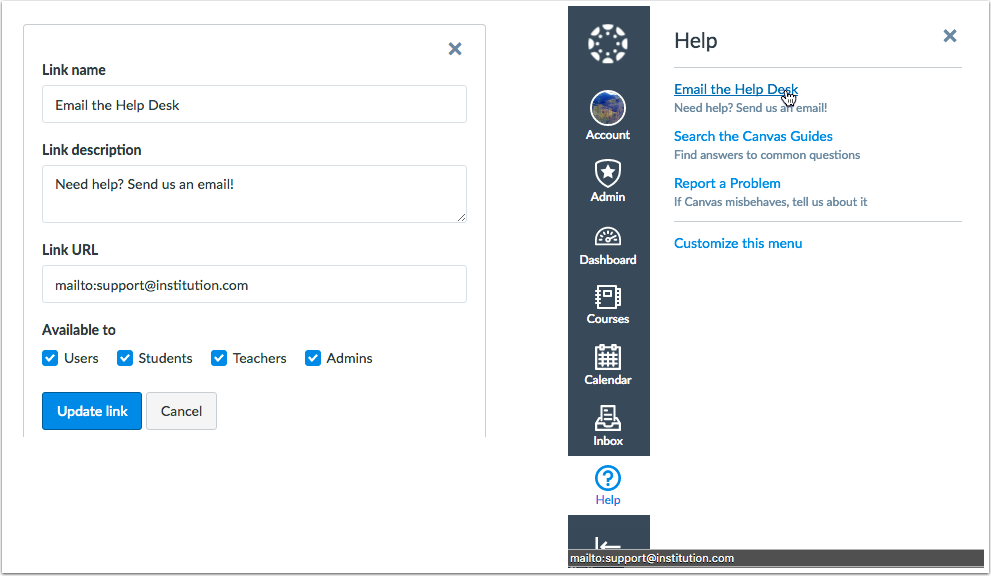
Task: Select the Help sidebar icon
Action: point(608,478)
